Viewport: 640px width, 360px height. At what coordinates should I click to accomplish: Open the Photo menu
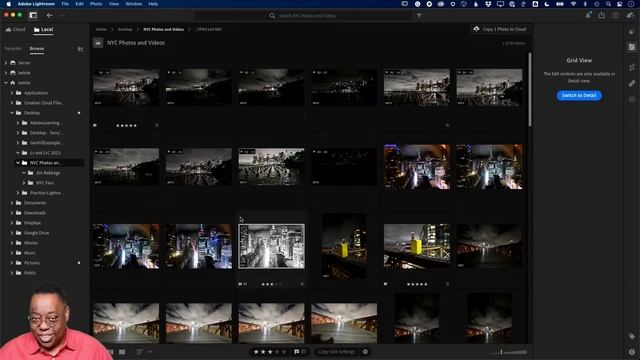pyautogui.click(x=96, y=4)
